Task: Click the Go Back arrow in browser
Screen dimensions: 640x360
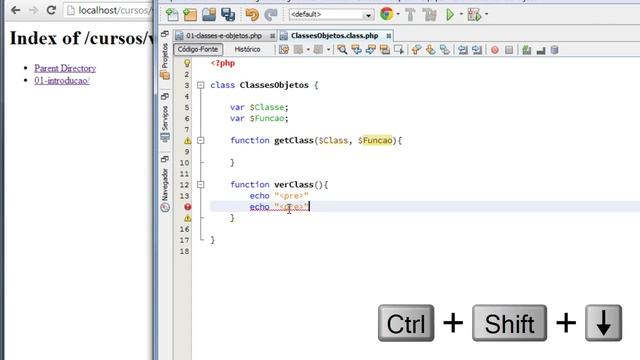Action: 16,10
